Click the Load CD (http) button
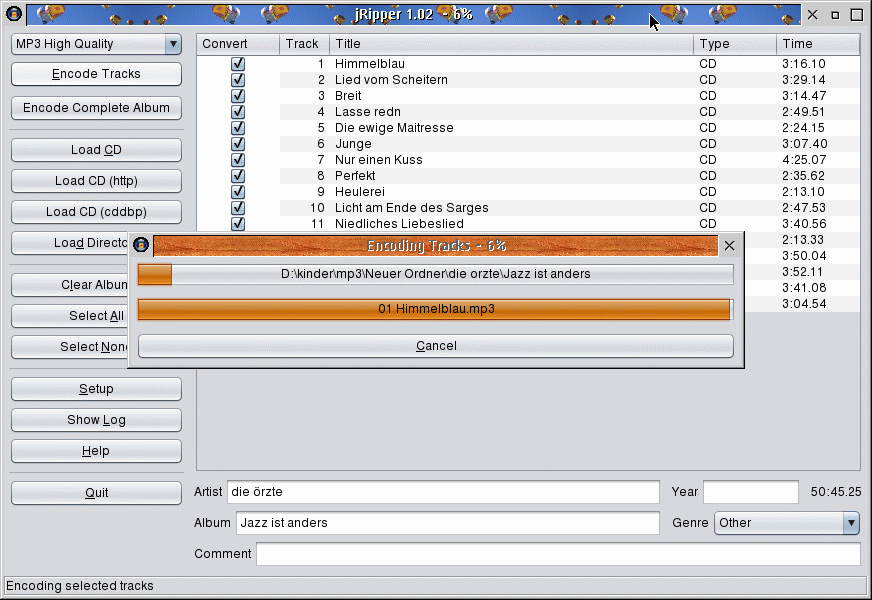 tap(96, 181)
